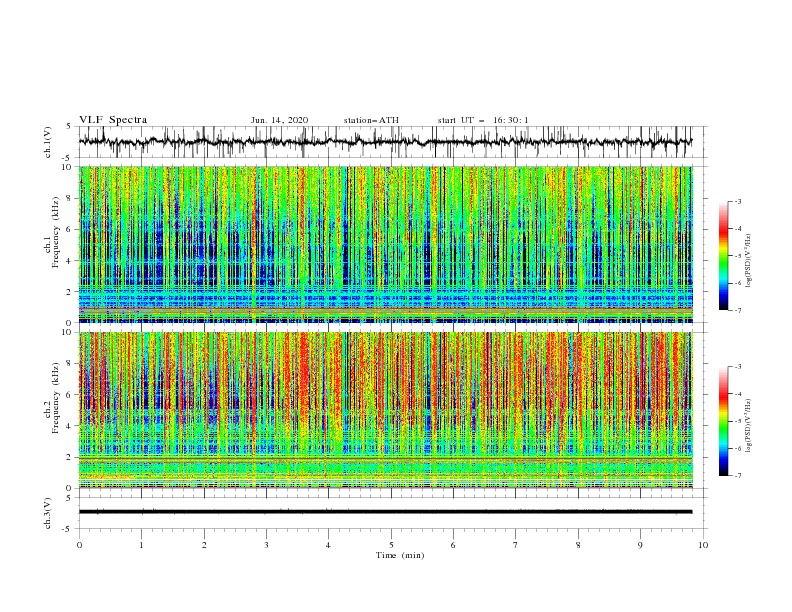Click the ch.1 spectrogram color scale bar
Image resolution: width=792 pixels, height=612 pixels.
(x=723, y=255)
